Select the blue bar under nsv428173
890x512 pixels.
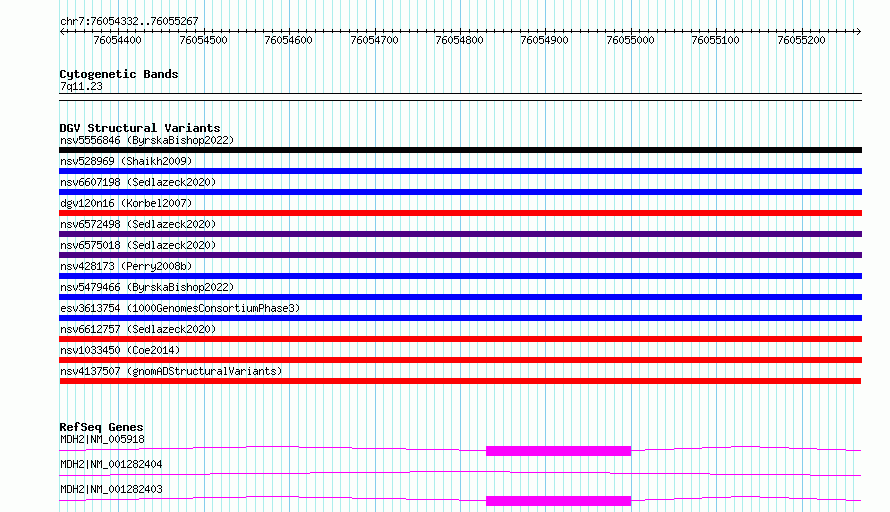(460, 276)
